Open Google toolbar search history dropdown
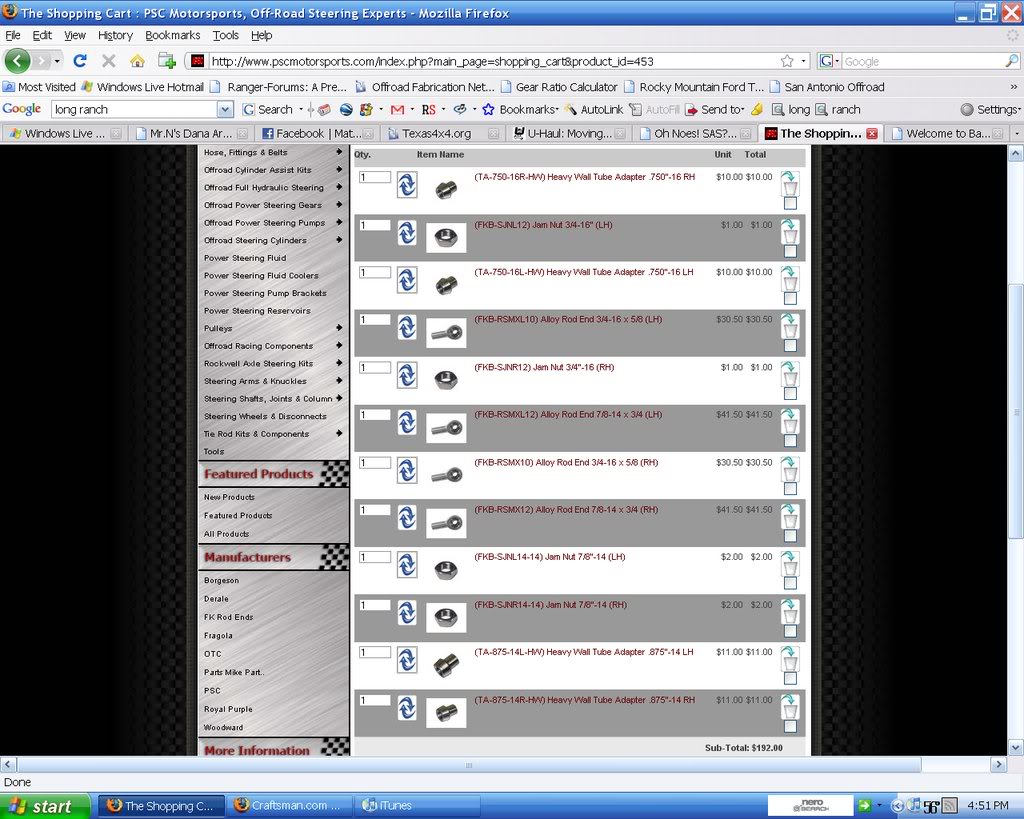The image size is (1024, 819). 225,110
